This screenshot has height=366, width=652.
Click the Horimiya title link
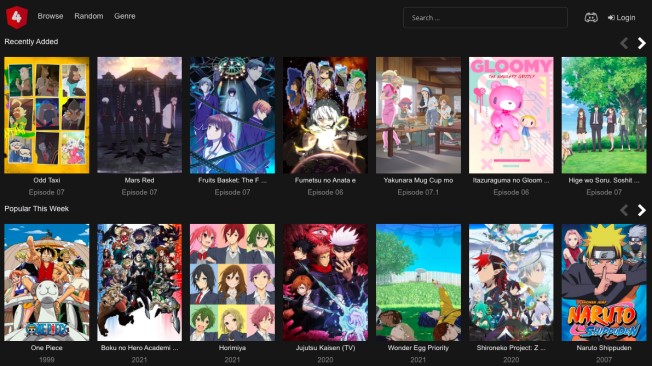[x=232, y=348]
